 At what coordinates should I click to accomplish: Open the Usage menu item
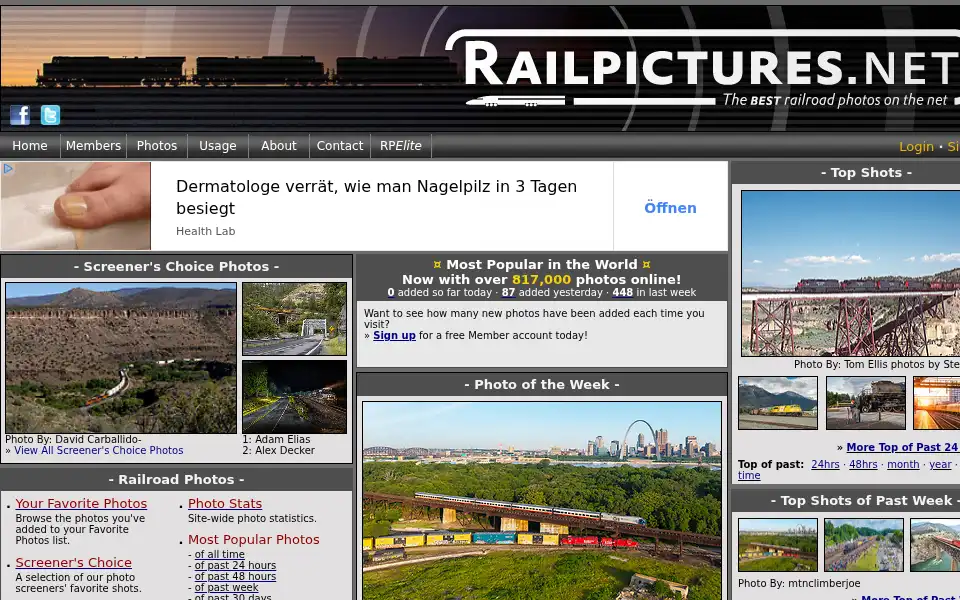pos(217,146)
